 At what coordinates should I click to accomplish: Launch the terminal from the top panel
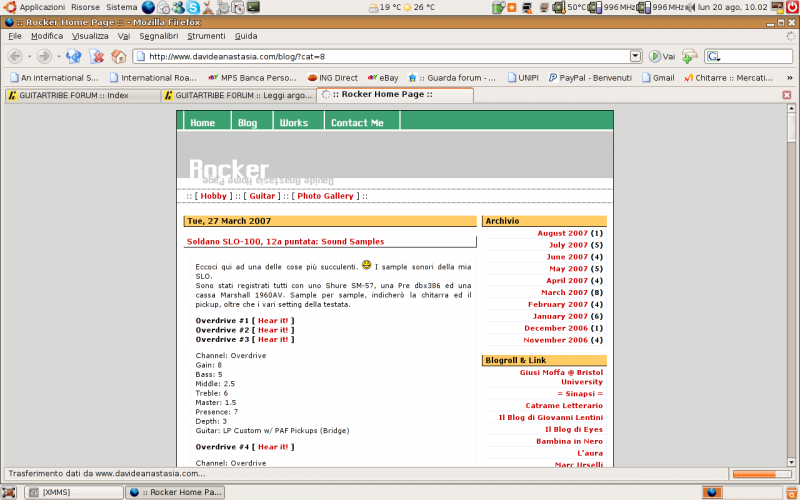click(253, 7)
